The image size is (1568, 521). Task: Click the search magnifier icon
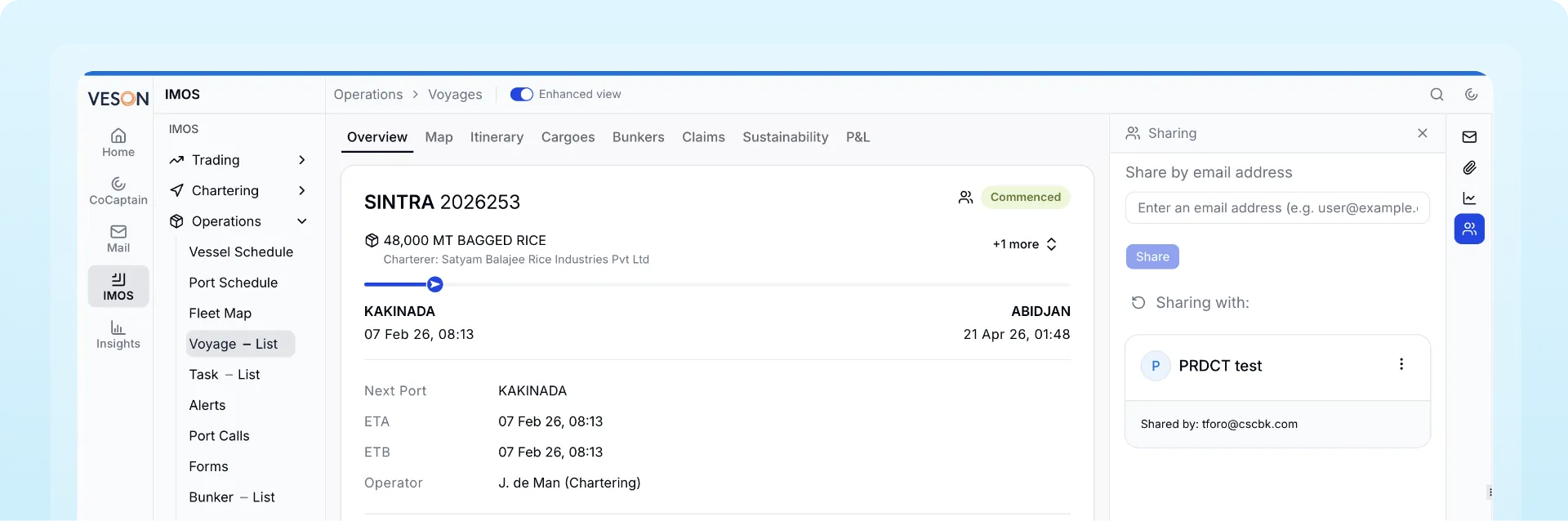click(x=1437, y=95)
